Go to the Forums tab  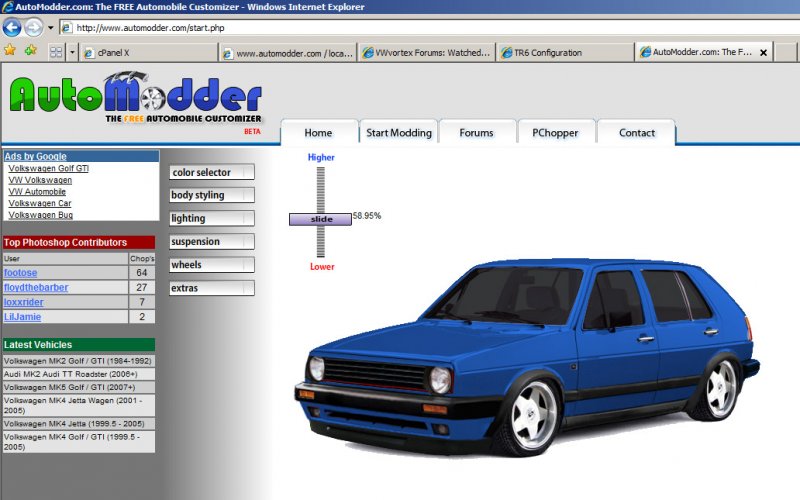476,133
